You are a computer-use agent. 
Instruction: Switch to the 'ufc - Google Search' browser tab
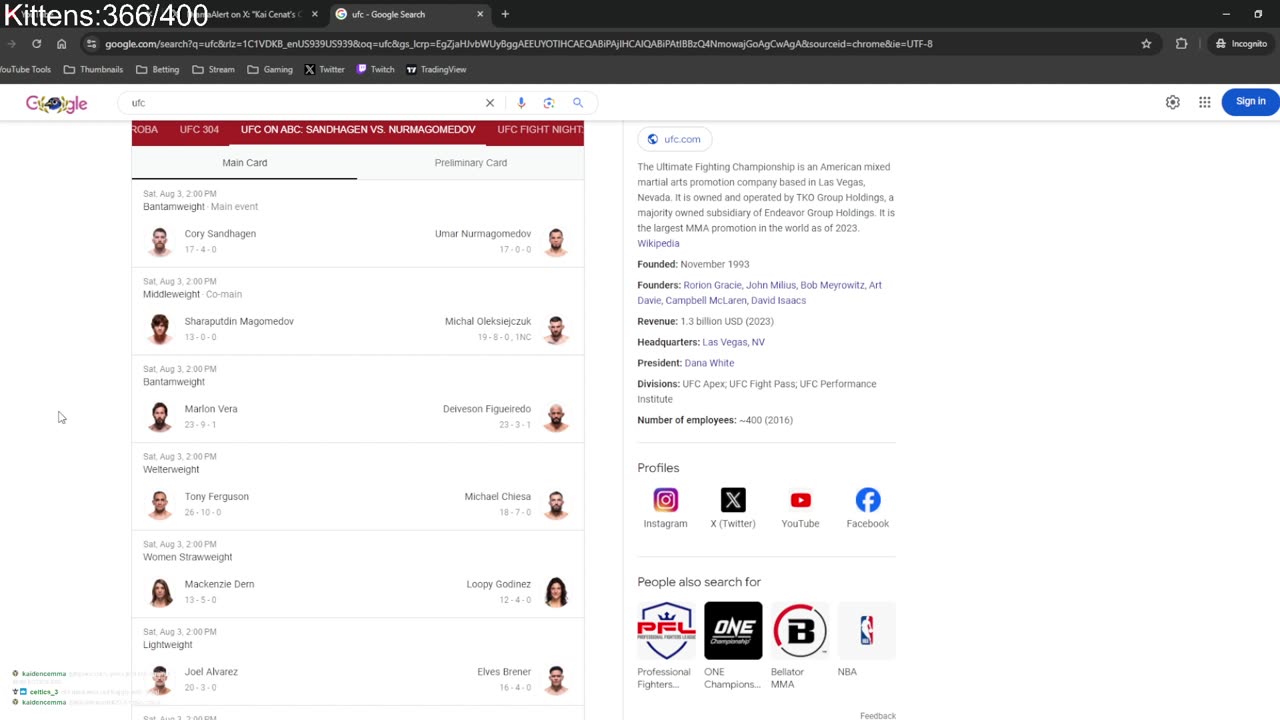tap(410, 14)
